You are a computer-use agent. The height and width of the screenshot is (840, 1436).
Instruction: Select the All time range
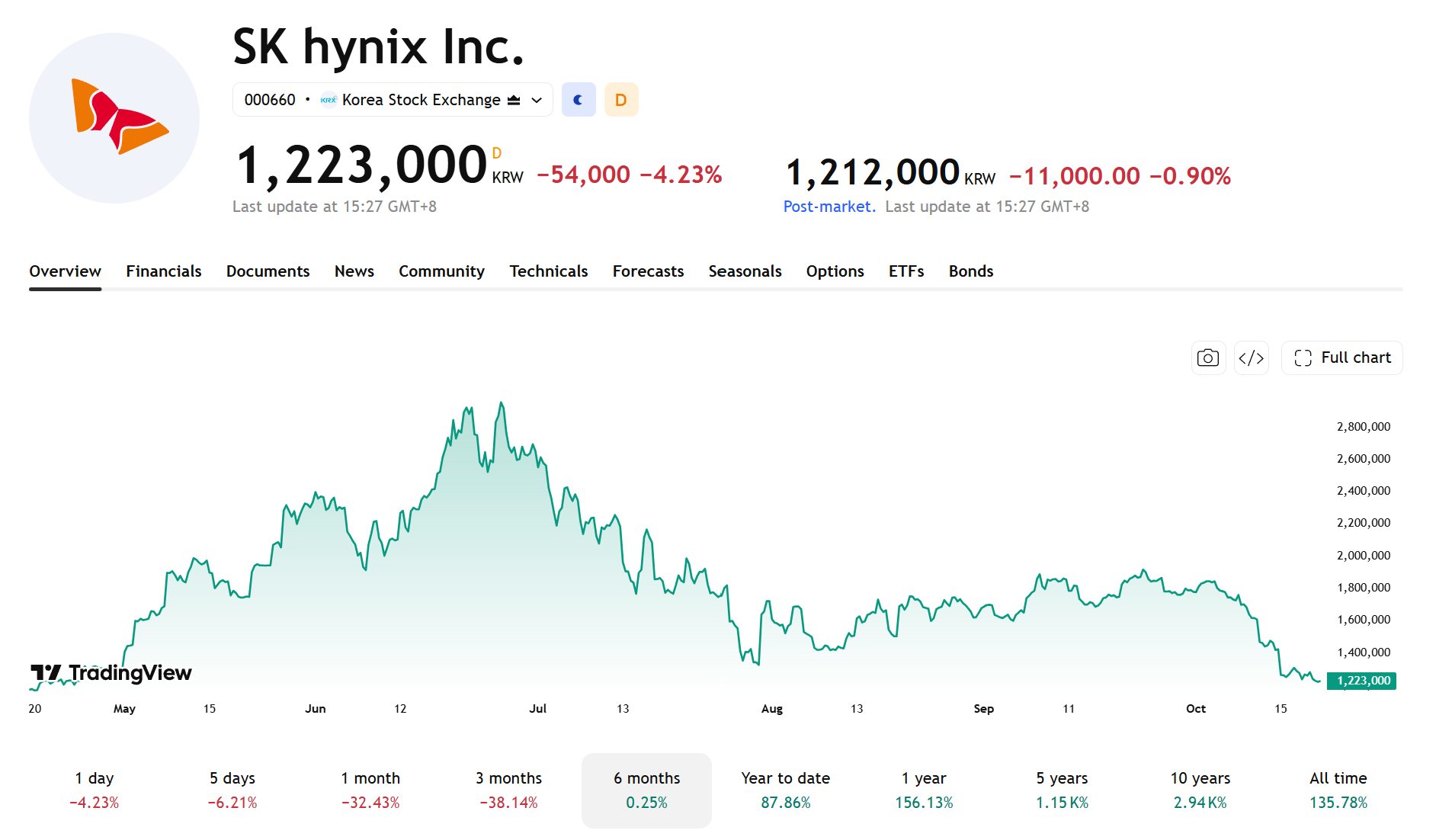[1338, 790]
